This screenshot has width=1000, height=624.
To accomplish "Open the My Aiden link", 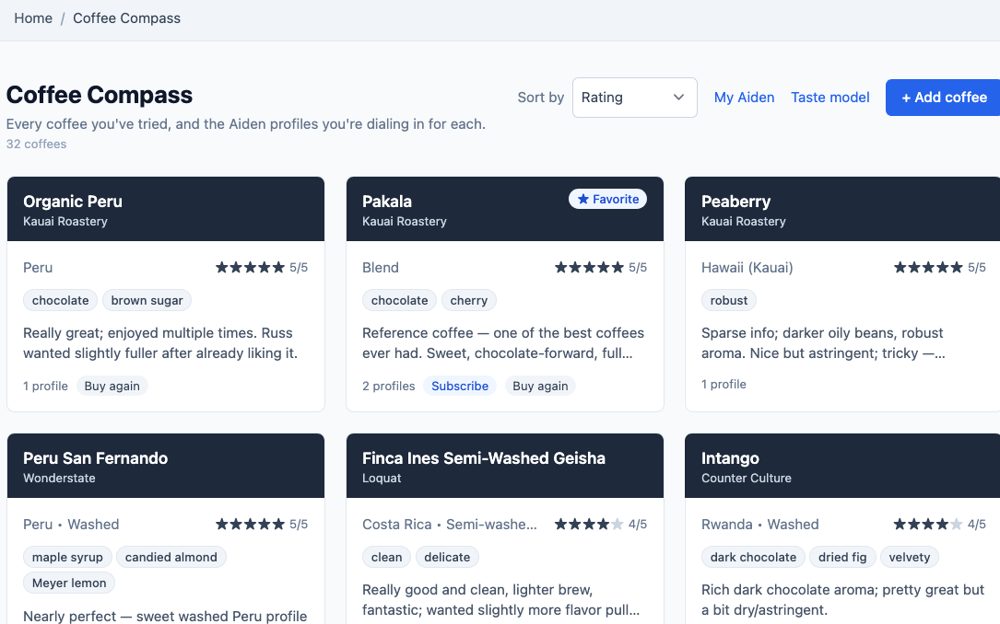I will (x=744, y=98).
